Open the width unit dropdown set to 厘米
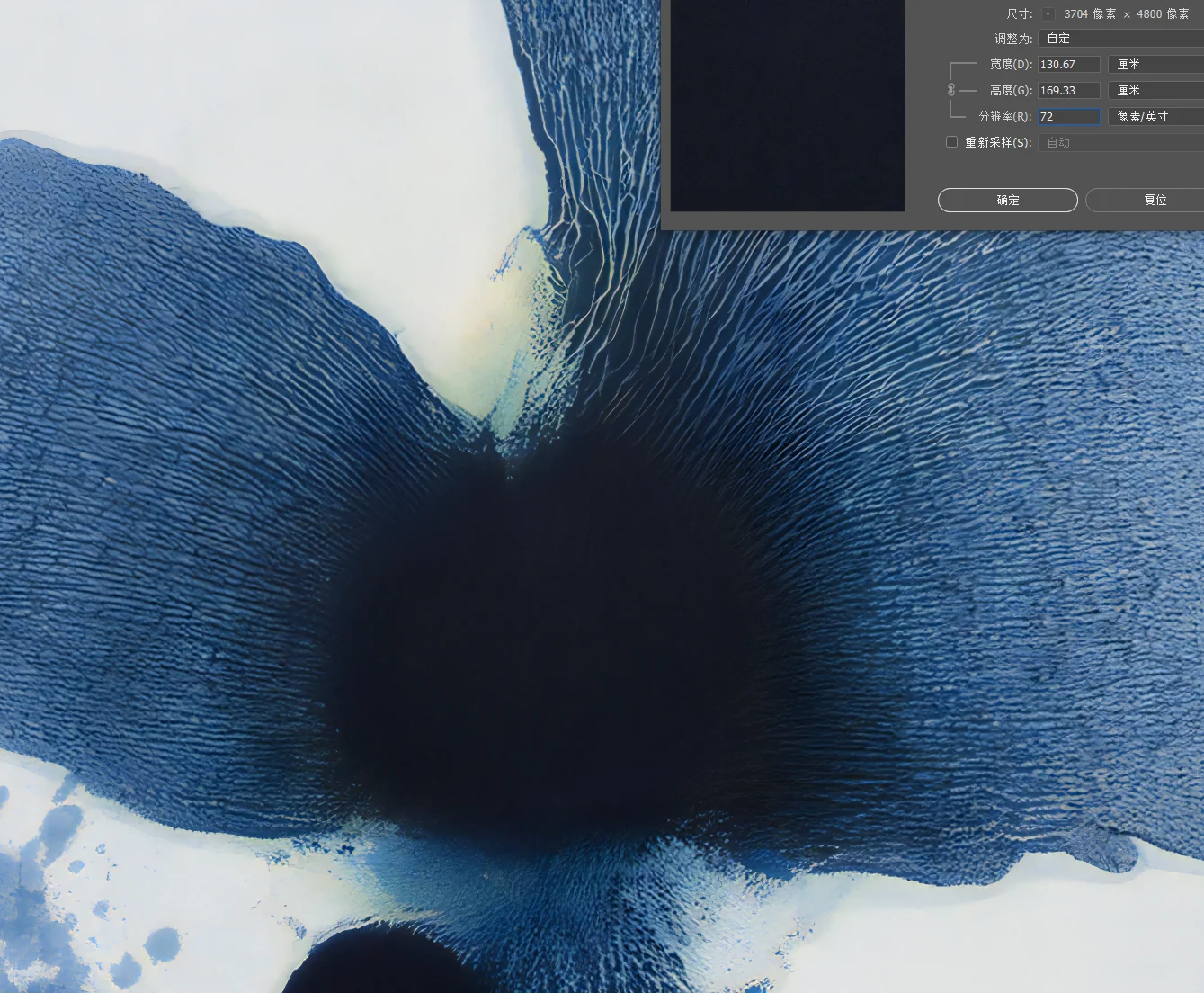This screenshot has width=1204, height=993. point(1155,65)
